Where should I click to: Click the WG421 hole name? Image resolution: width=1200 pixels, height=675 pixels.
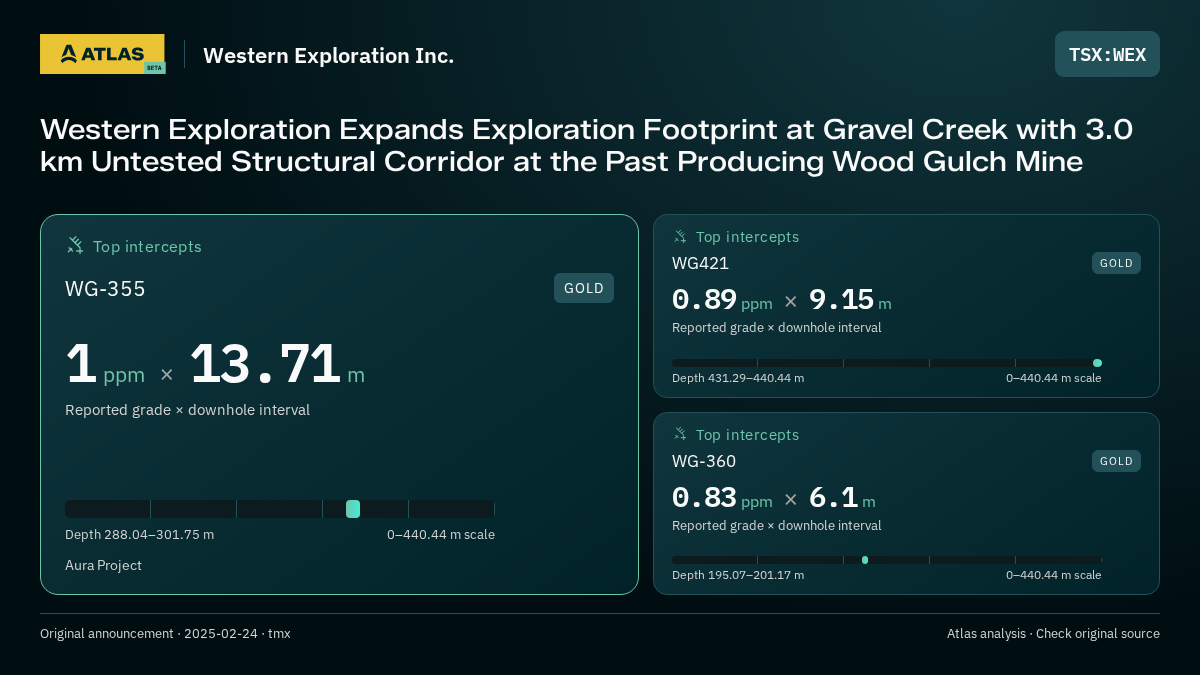[x=700, y=263]
